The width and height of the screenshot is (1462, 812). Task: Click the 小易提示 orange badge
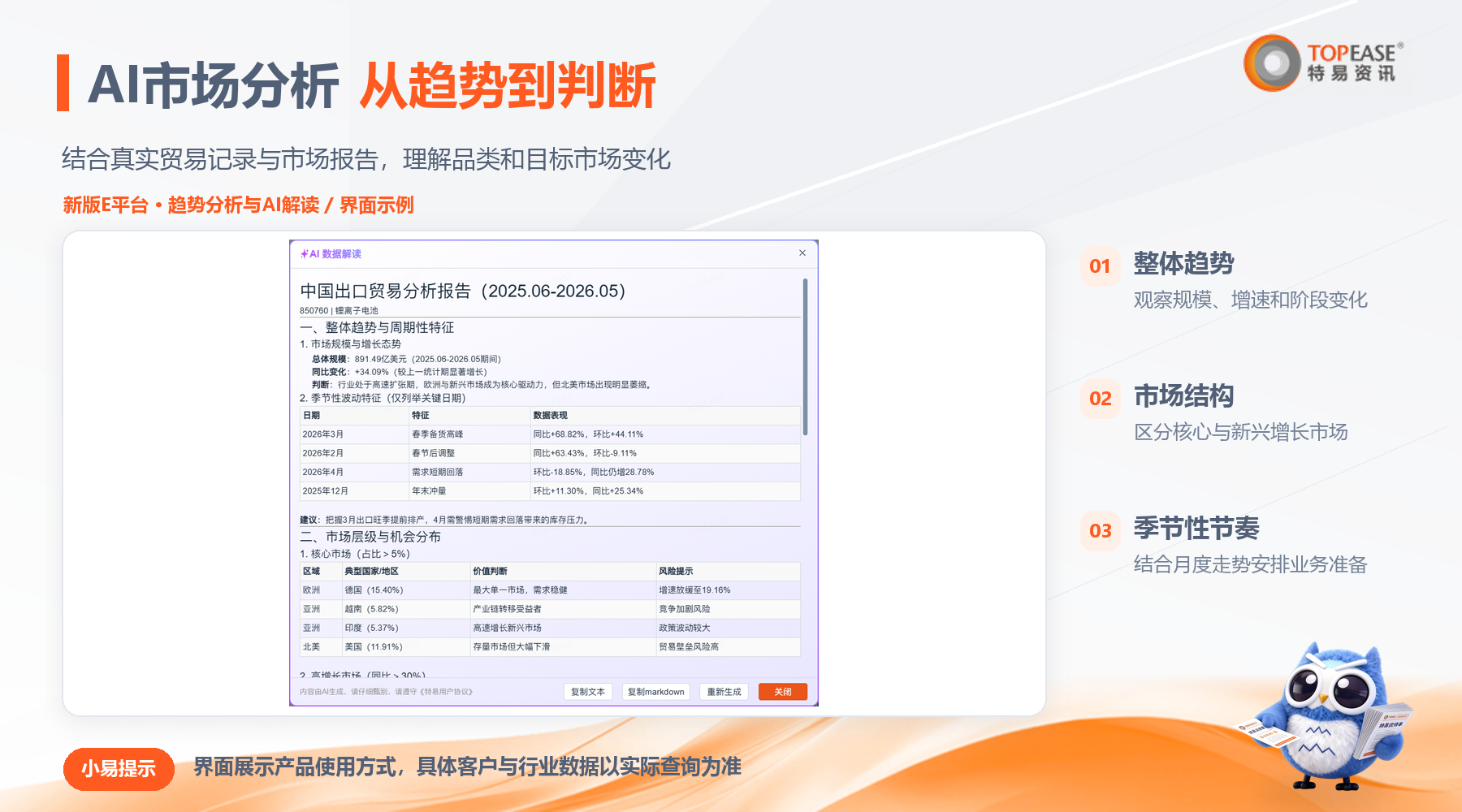(x=119, y=768)
